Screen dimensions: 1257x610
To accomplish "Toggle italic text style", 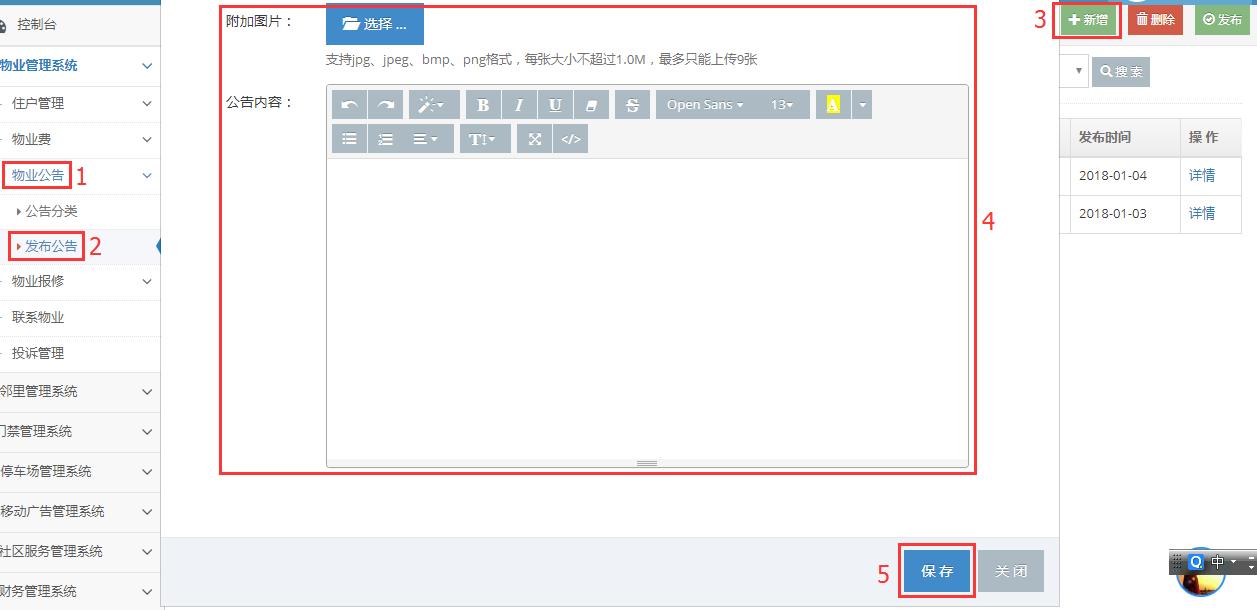I will tap(519, 105).
